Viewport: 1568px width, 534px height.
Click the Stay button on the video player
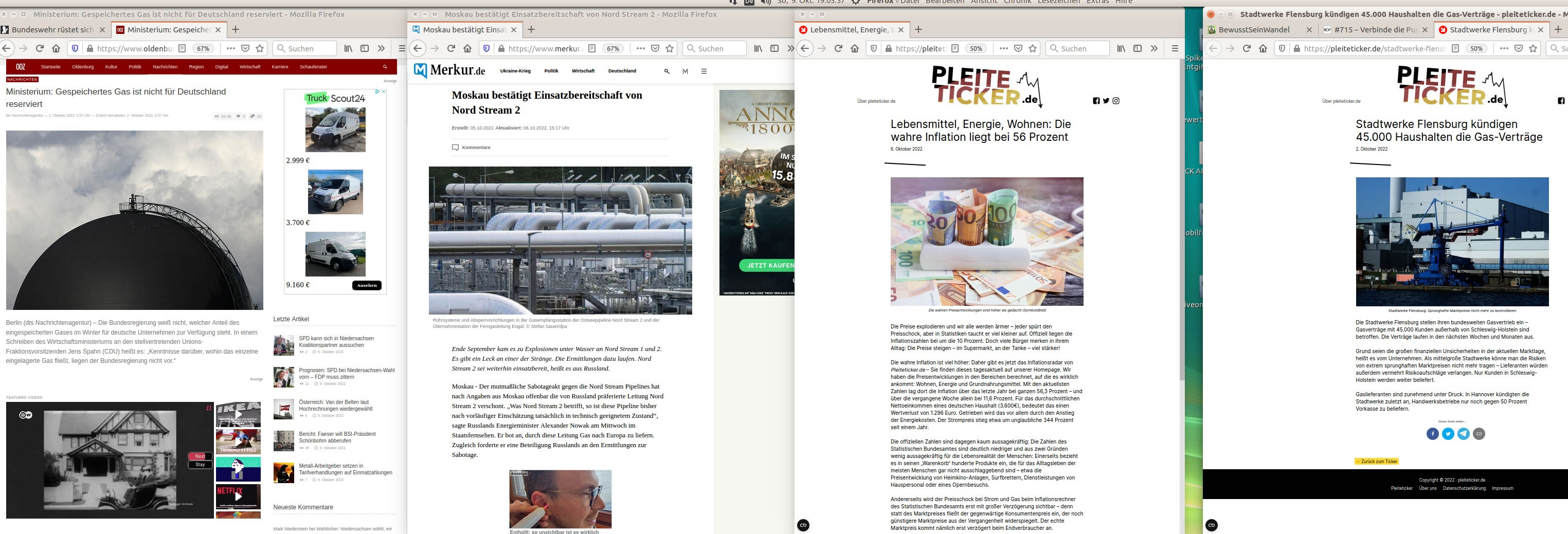point(200,465)
